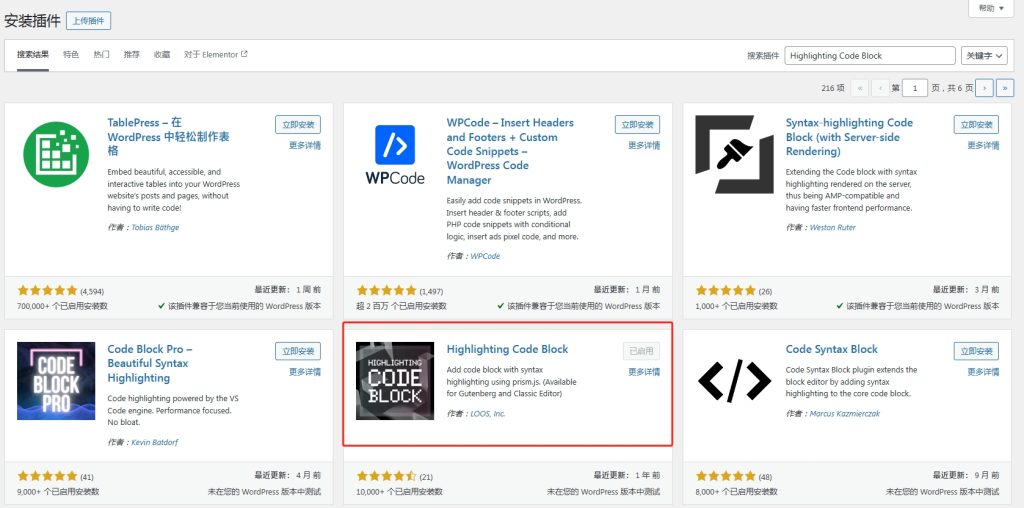Click the Code Syntax Block brackets icon
This screenshot has height=508, width=1024.
click(x=734, y=380)
